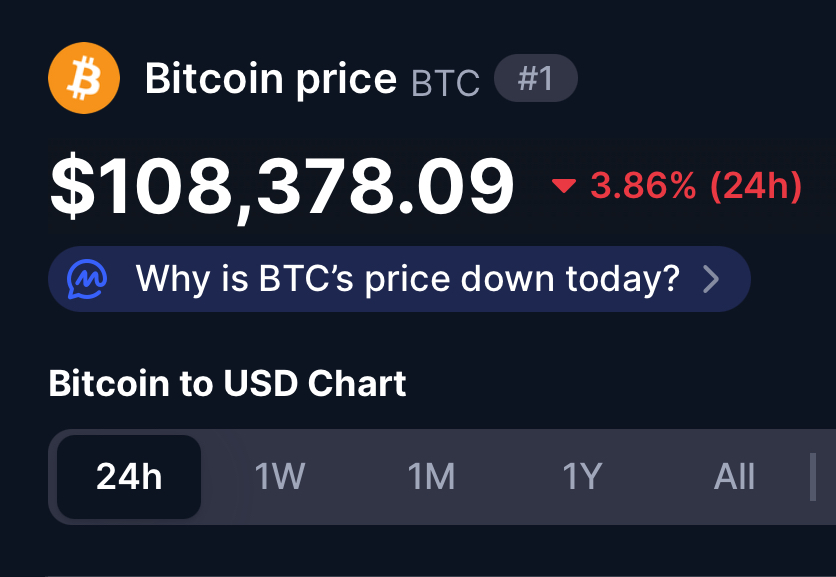
Task: Click the gray BTC ticker symbol
Action: coord(445,83)
